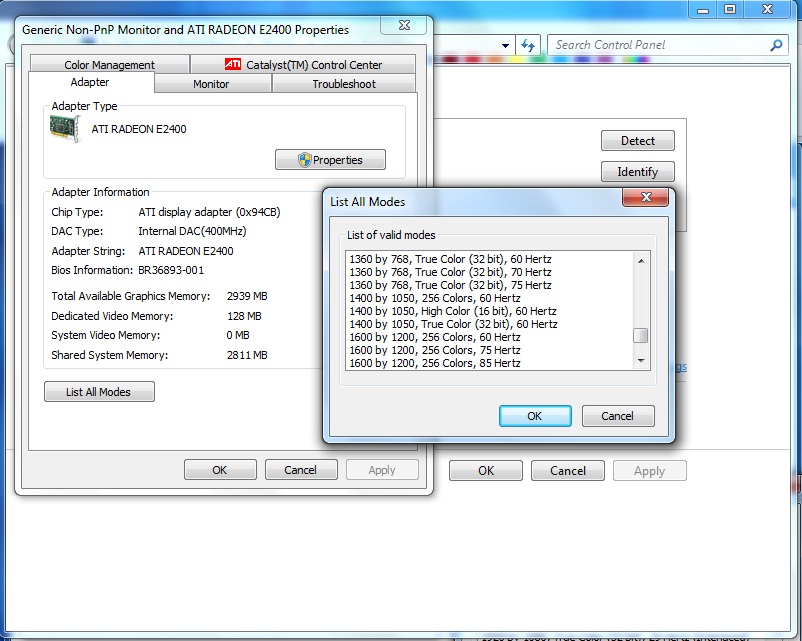Image resolution: width=802 pixels, height=641 pixels.
Task: Maximize the Control Panel window
Action: (730, 9)
